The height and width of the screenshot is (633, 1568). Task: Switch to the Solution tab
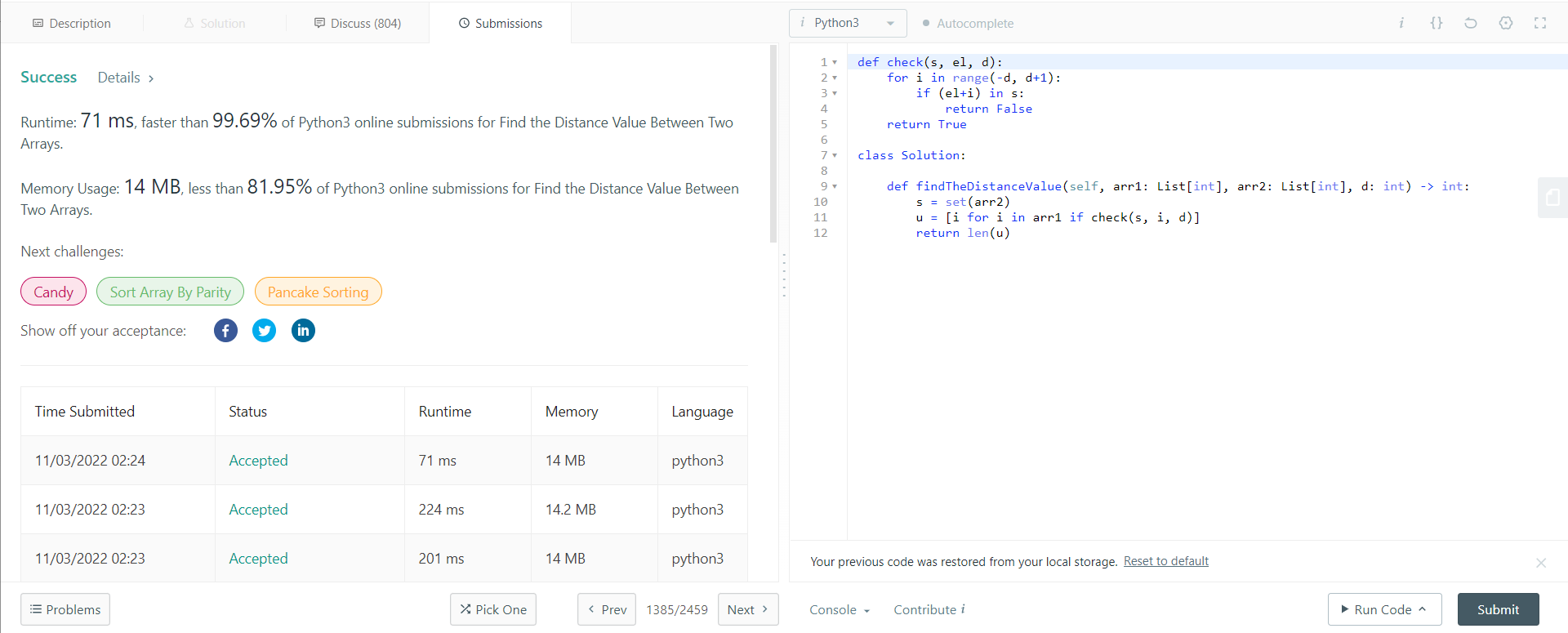(215, 23)
